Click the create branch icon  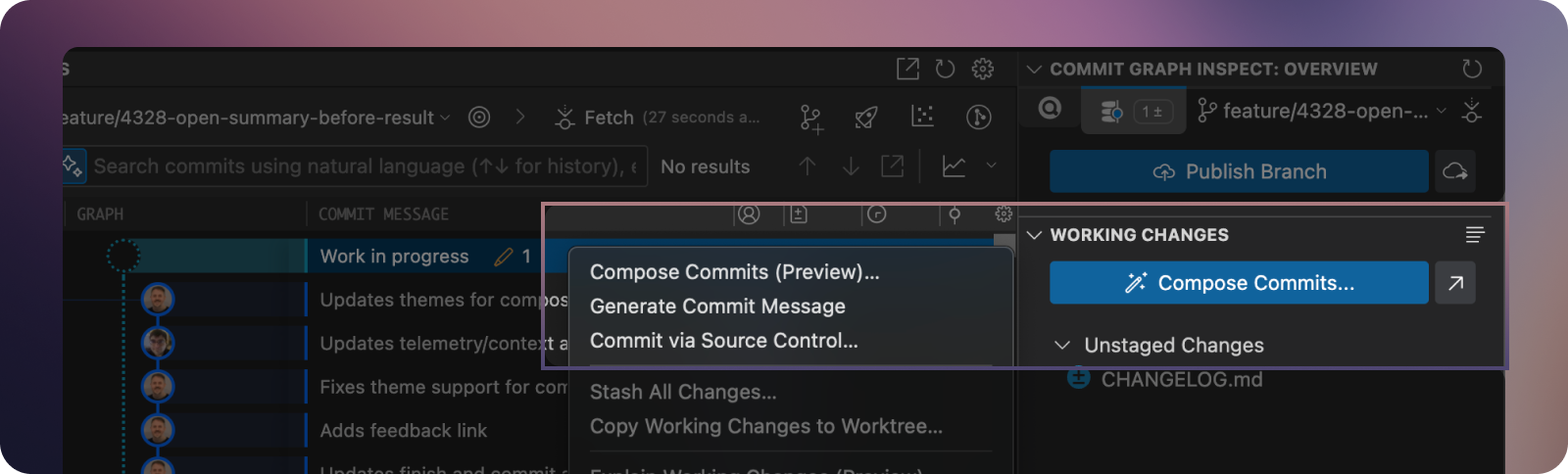810,118
